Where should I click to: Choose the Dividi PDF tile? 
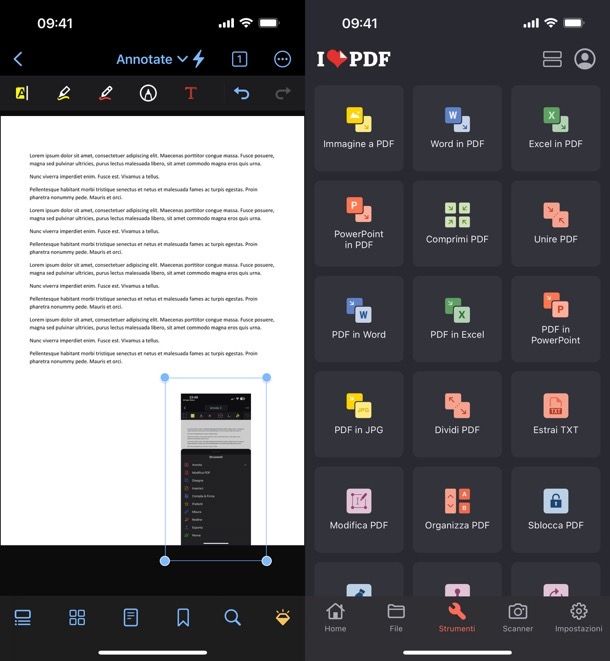[x=457, y=414]
